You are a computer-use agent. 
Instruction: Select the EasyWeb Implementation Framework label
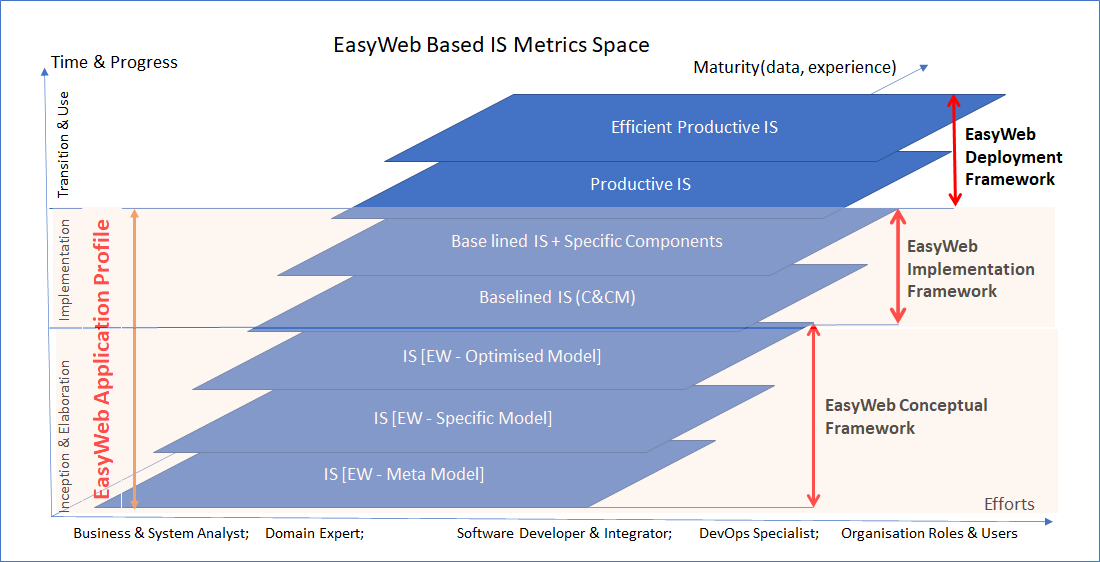[x=970, y=269]
